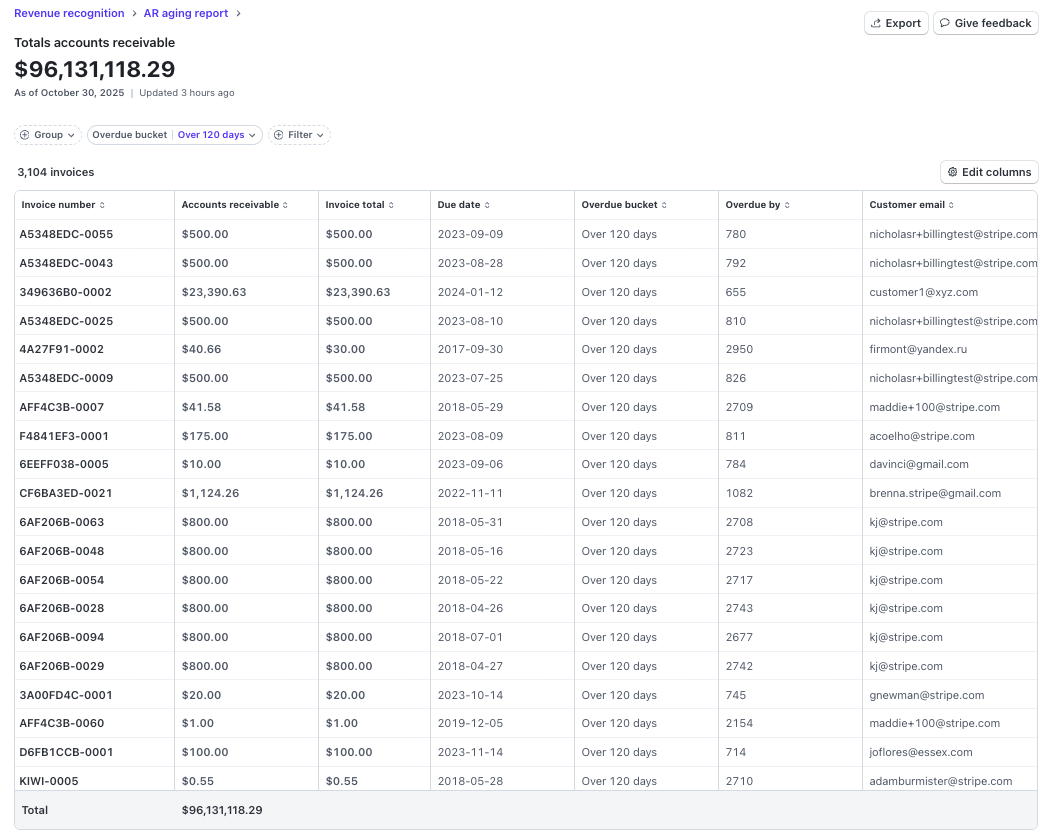The height and width of the screenshot is (839, 1048).
Task: Go to Revenue recognition breadcrumb
Action: 69,13
